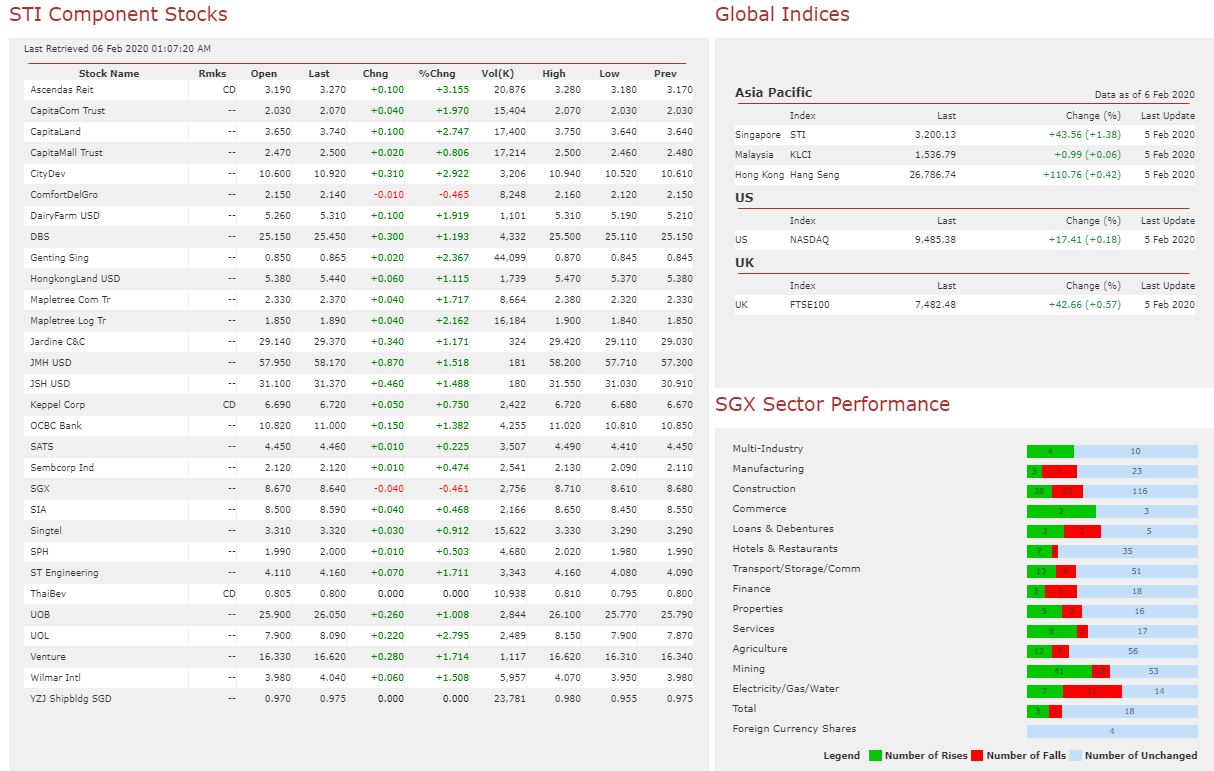Click the SGX stock name

click(40, 488)
